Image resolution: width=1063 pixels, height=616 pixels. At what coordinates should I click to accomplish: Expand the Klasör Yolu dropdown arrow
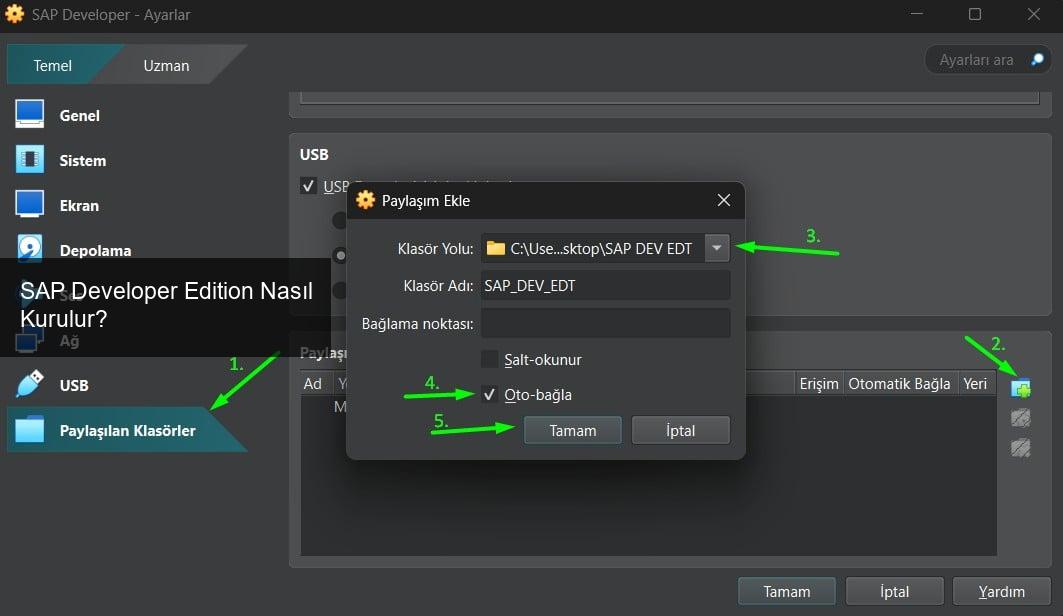click(717, 249)
